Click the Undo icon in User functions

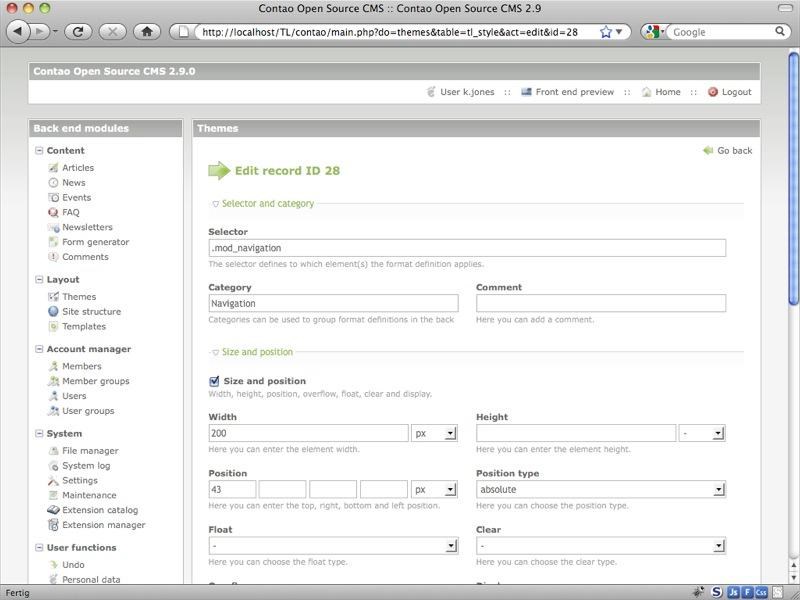pyautogui.click(x=53, y=564)
